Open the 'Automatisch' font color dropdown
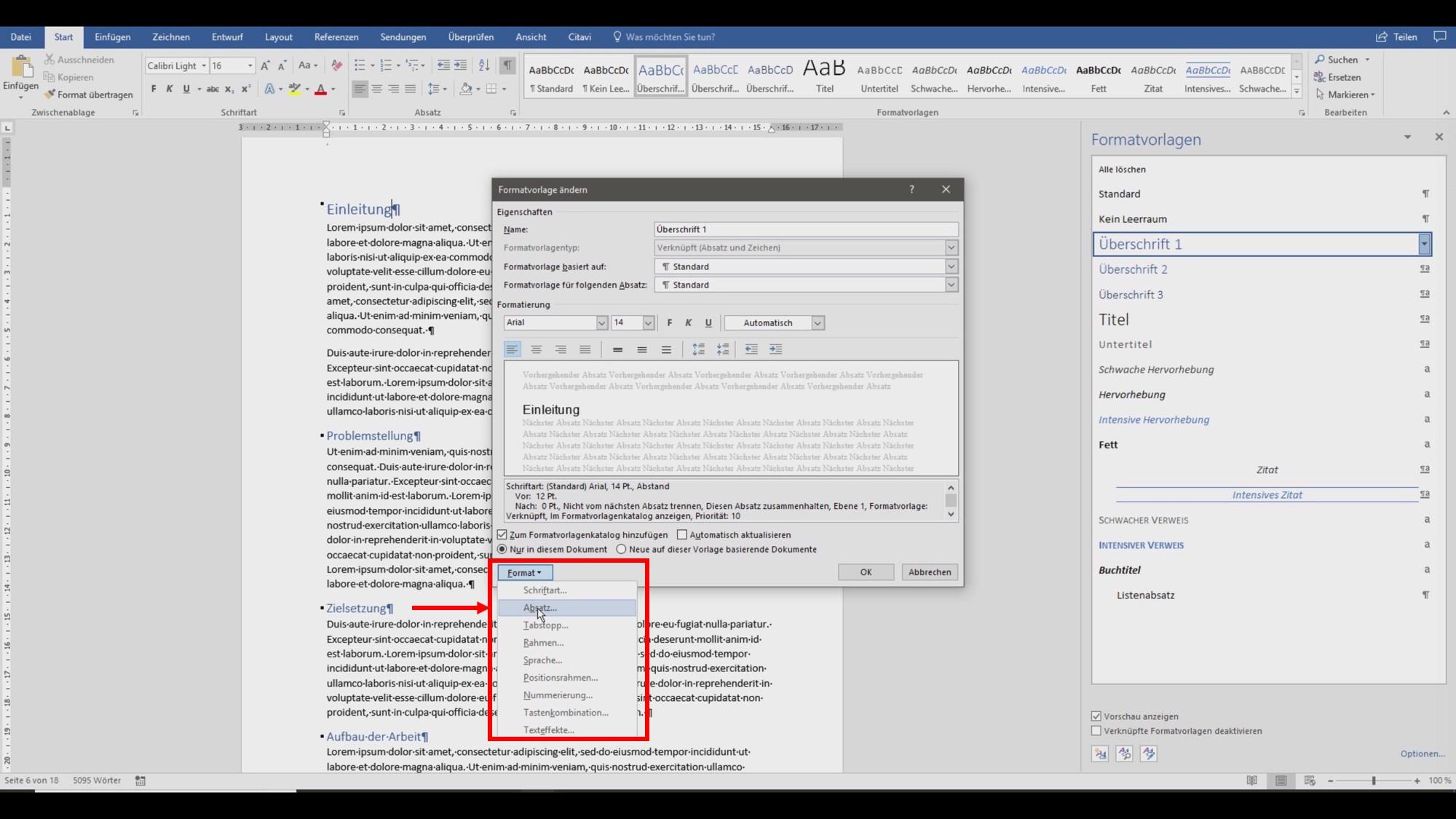 [818, 323]
